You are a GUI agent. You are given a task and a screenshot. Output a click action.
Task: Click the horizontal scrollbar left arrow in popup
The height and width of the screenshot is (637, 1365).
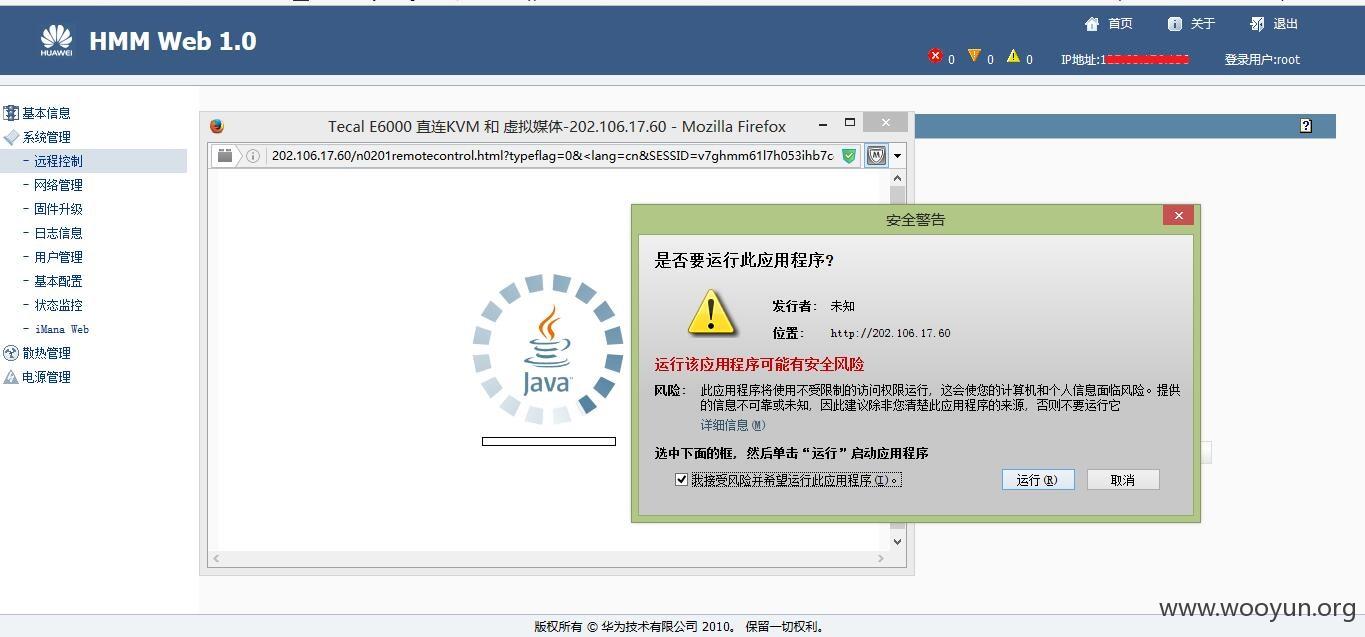tap(217, 559)
